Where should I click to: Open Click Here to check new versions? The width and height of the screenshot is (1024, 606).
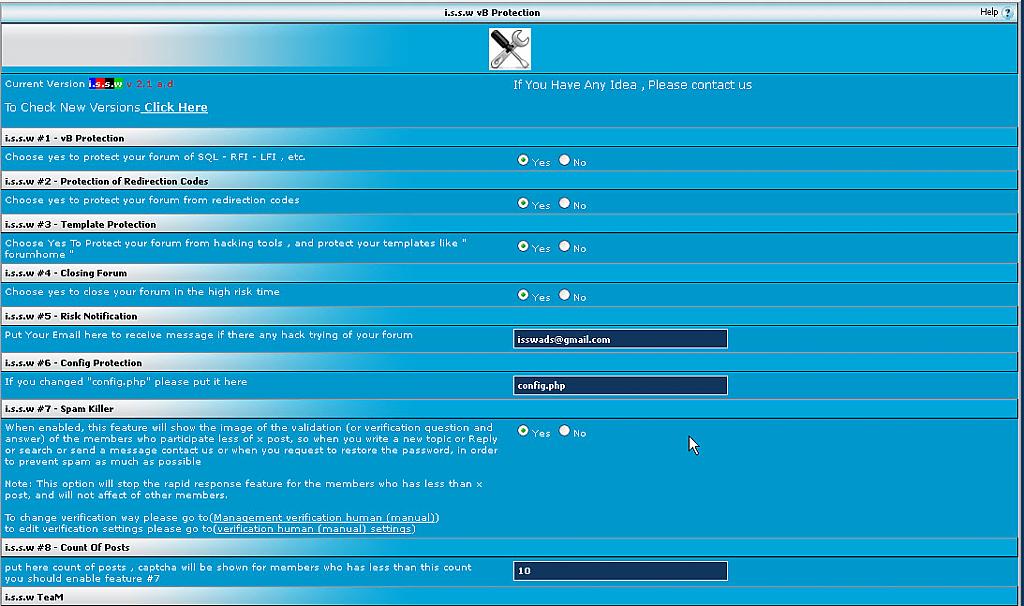pos(175,107)
